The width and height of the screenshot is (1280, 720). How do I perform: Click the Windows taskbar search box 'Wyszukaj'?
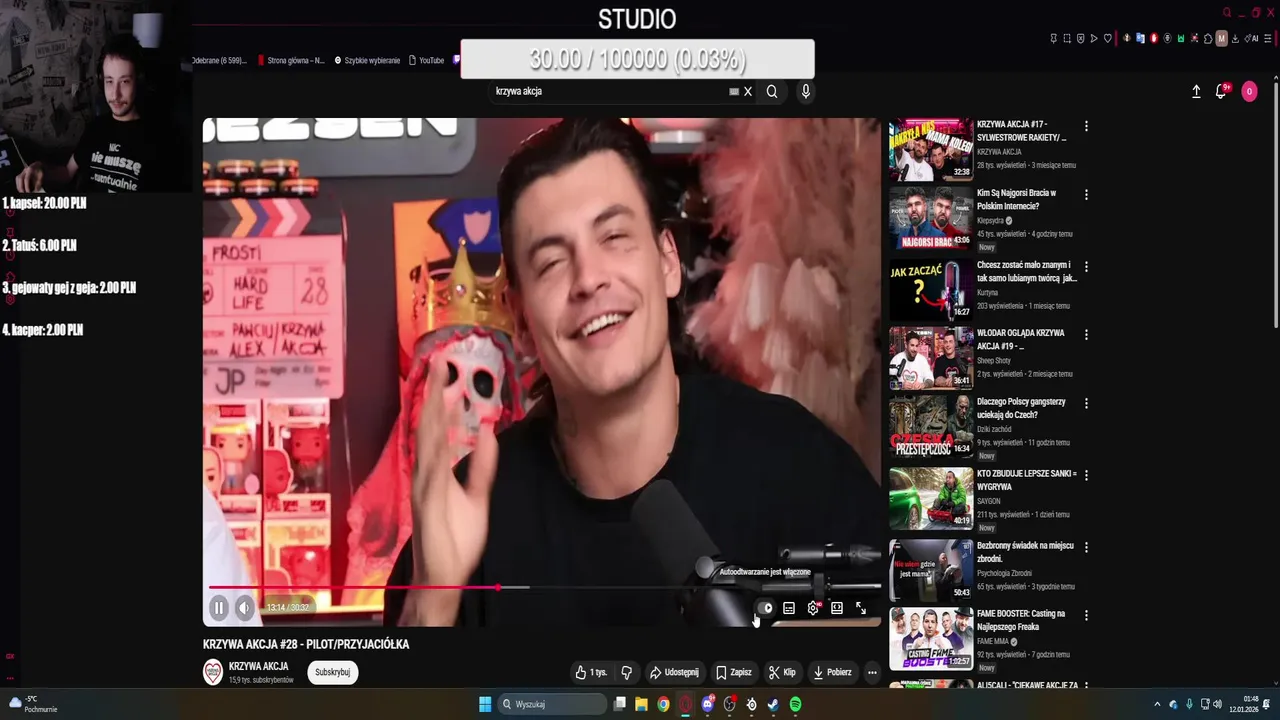tap(553, 704)
